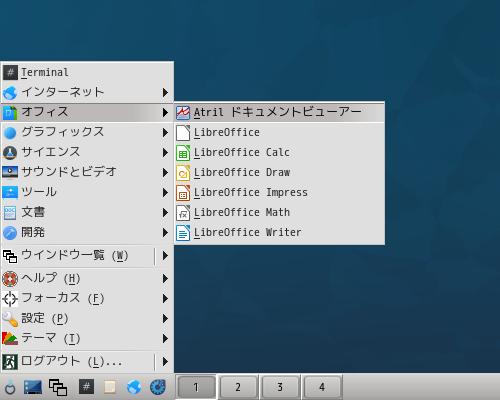Click the Documents (文書) menu icon

coord(10,212)
